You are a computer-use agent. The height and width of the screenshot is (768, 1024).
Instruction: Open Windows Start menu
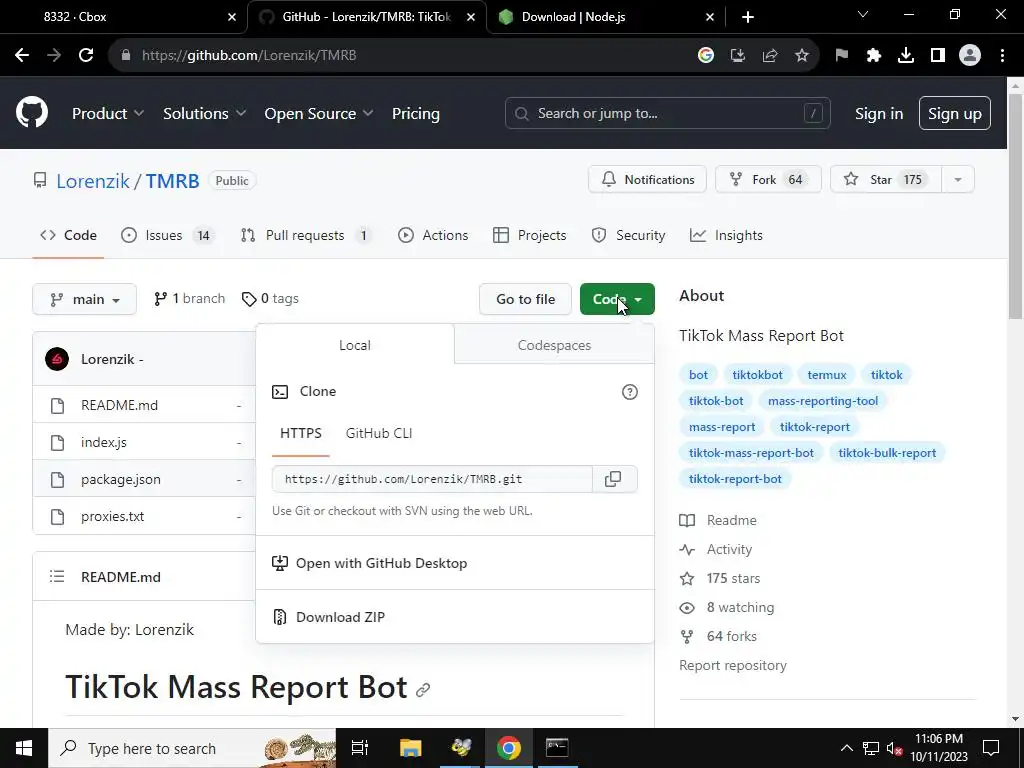pyautogui.click(x=24, y=748)
